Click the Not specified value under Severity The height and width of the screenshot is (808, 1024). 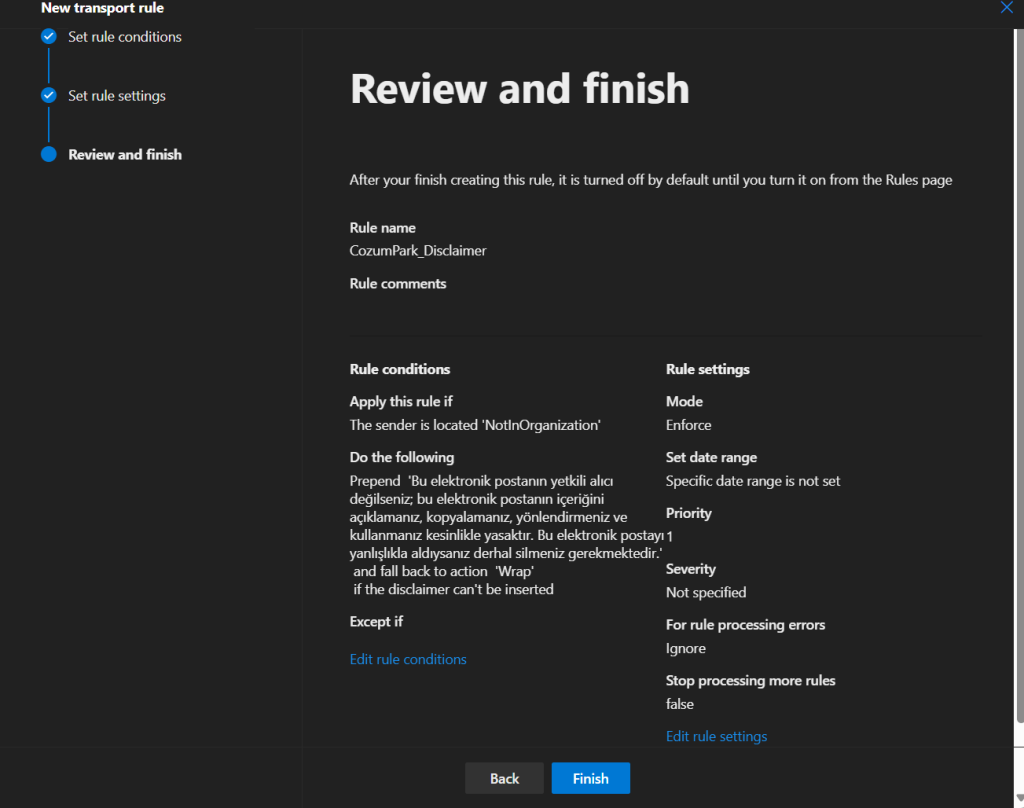tap(706, 592)
